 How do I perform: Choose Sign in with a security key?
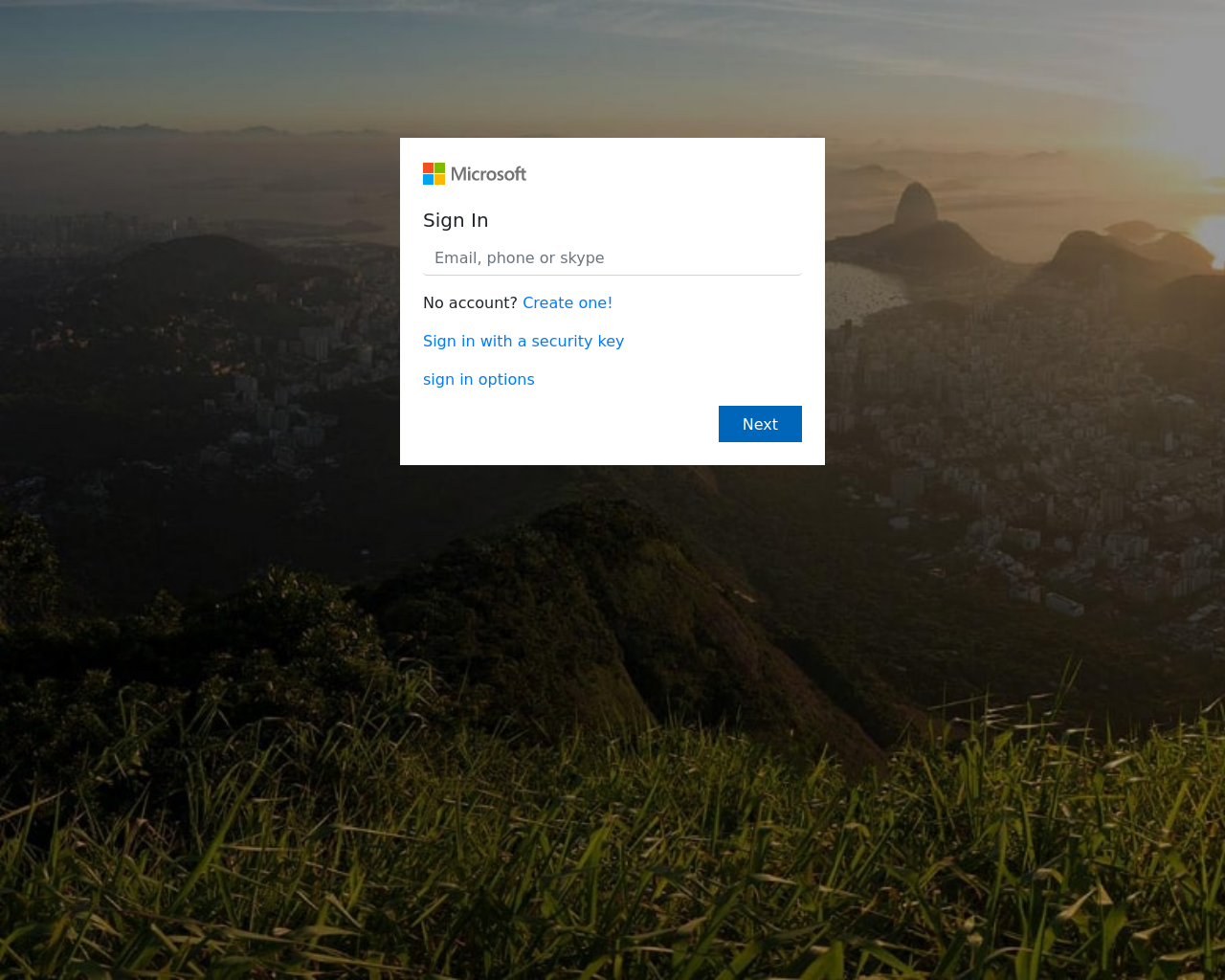click(x=523, y=341)
